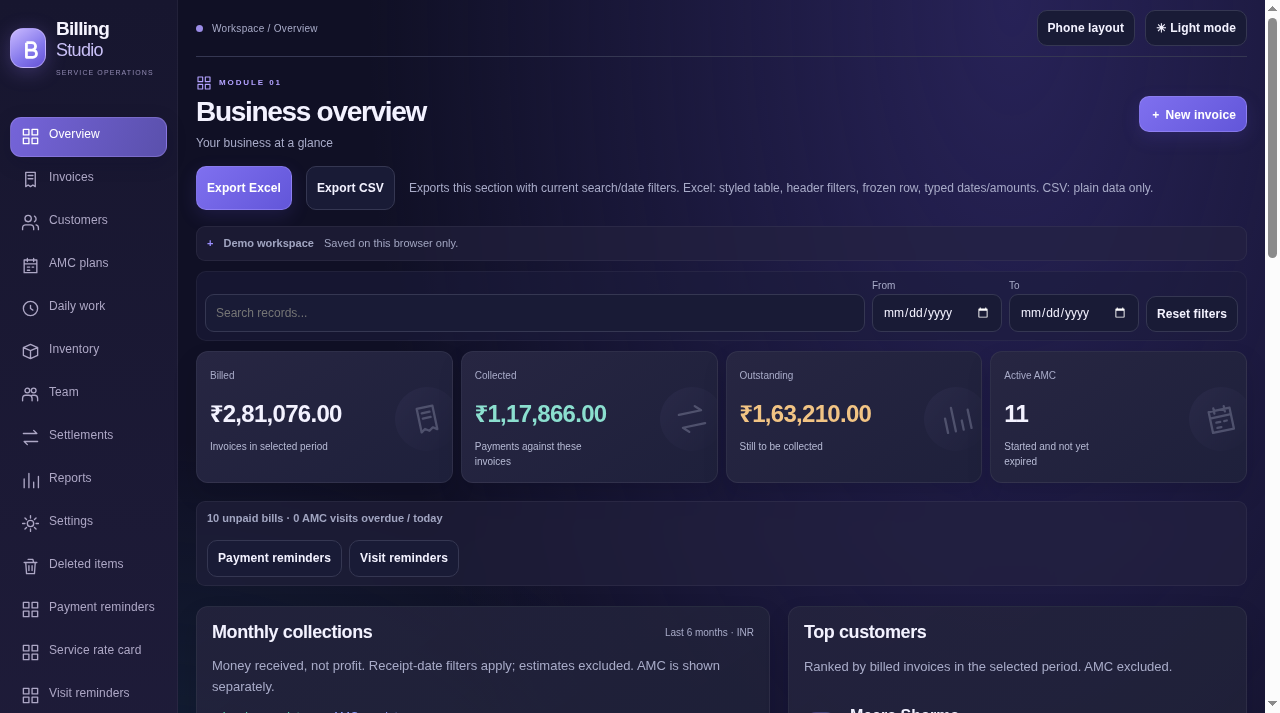Open Visit reminders from the unpaid bills panel
Image resolution: width=1280 pixels, height=713 pixels.
click(x=404, y=558)
